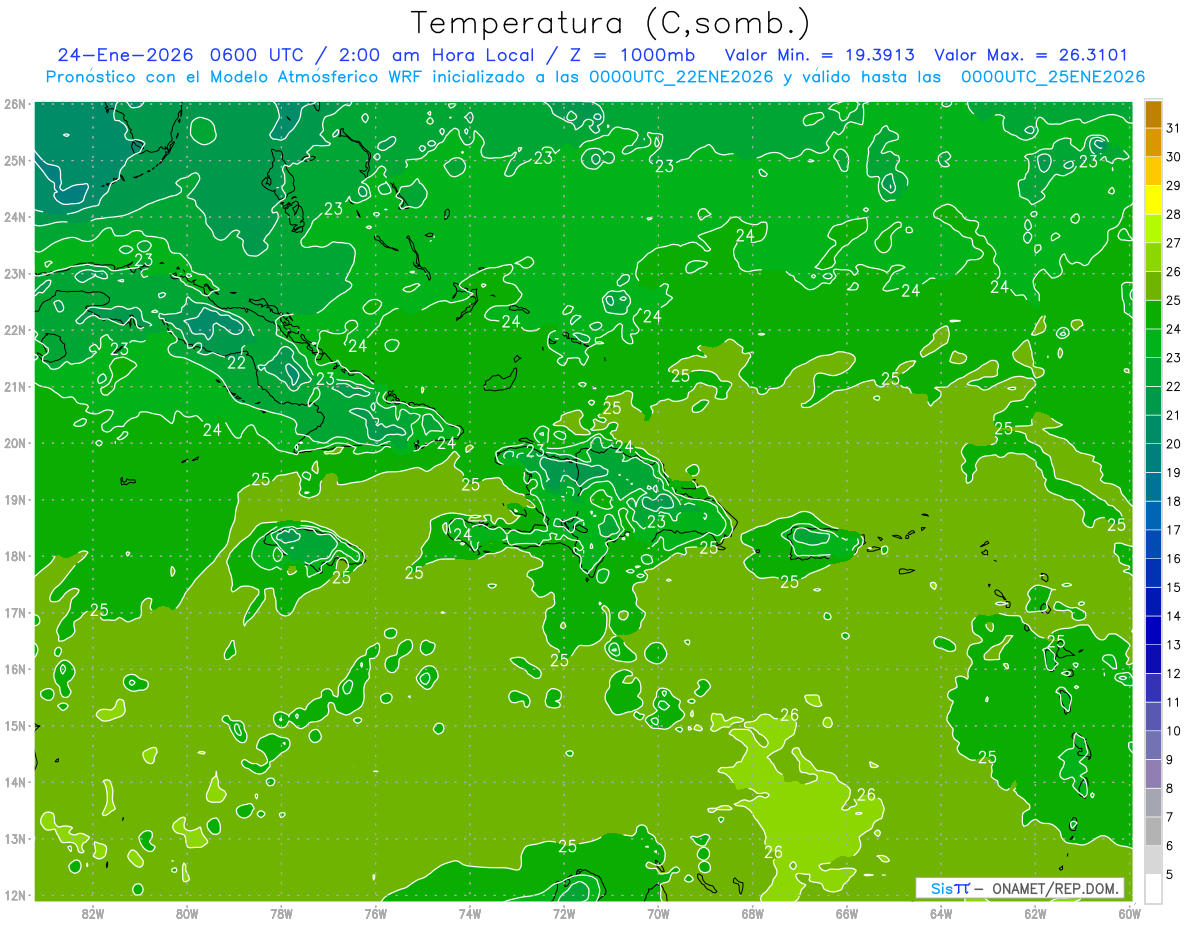Click the 82W longitude axis label
This screenshot has height=927, width=1200.
click(92, 912)
